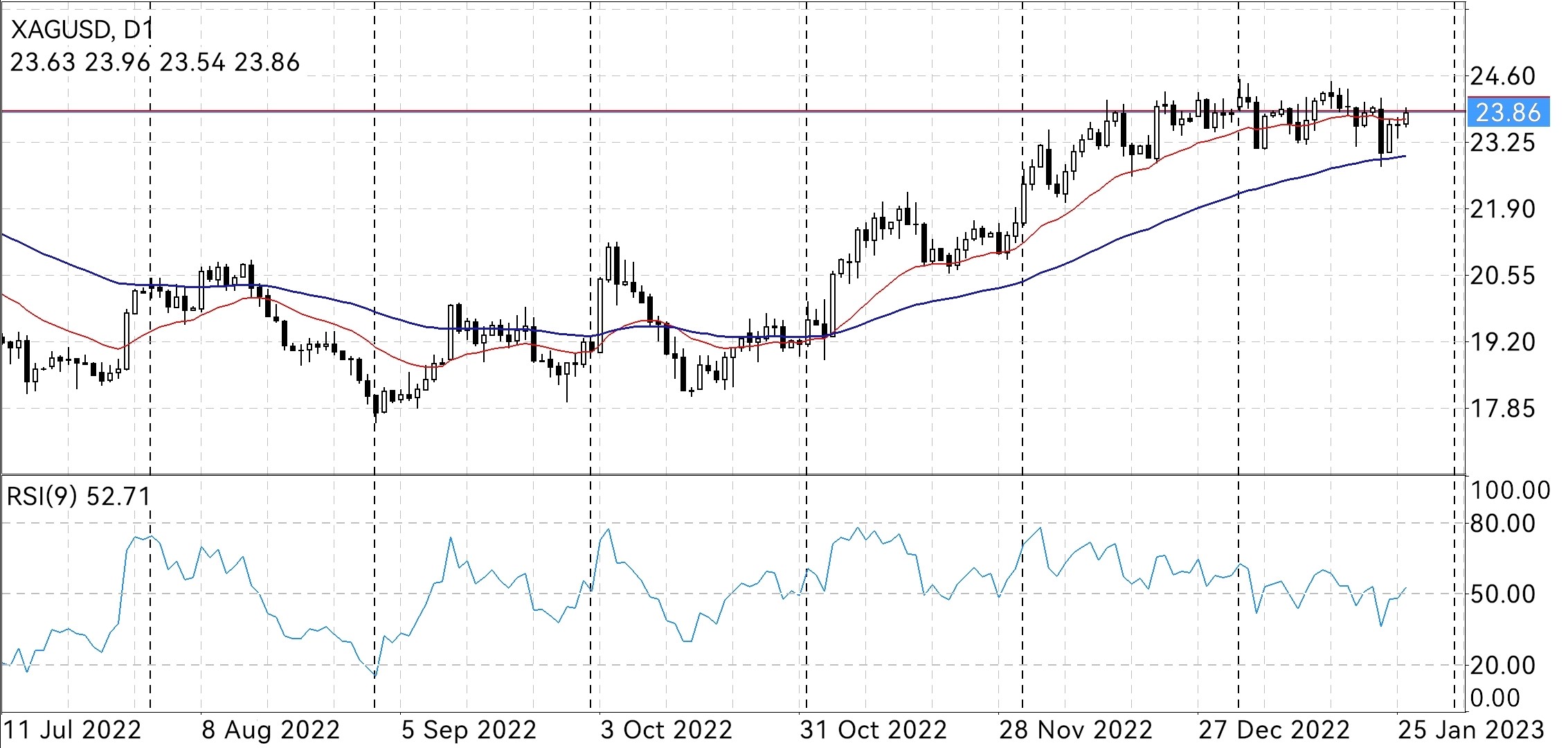
Task: Click the 17.85 price axis label
Action: pos(1502,409)
